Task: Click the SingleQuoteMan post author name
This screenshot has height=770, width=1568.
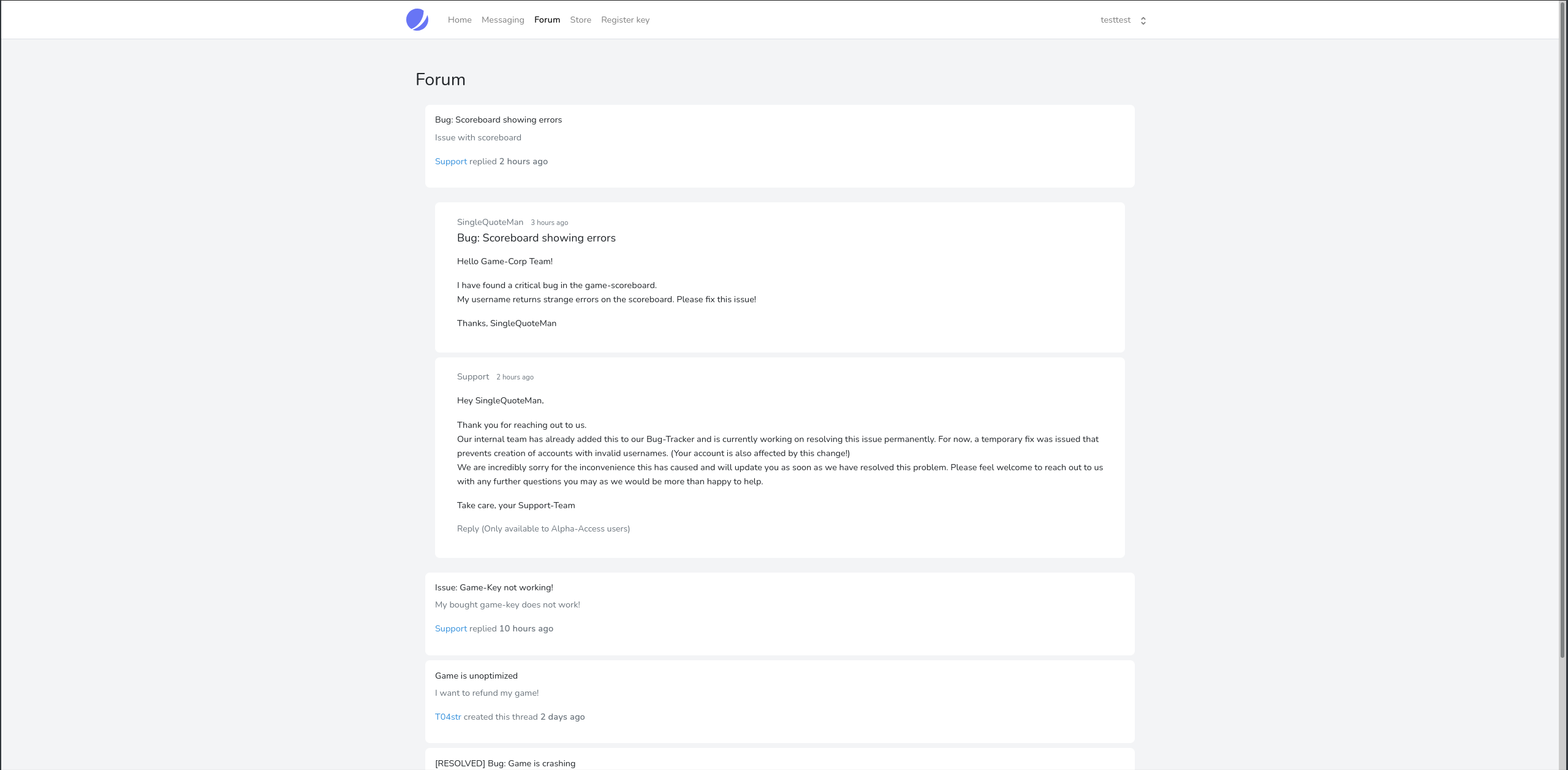Action: coord(490,222)
